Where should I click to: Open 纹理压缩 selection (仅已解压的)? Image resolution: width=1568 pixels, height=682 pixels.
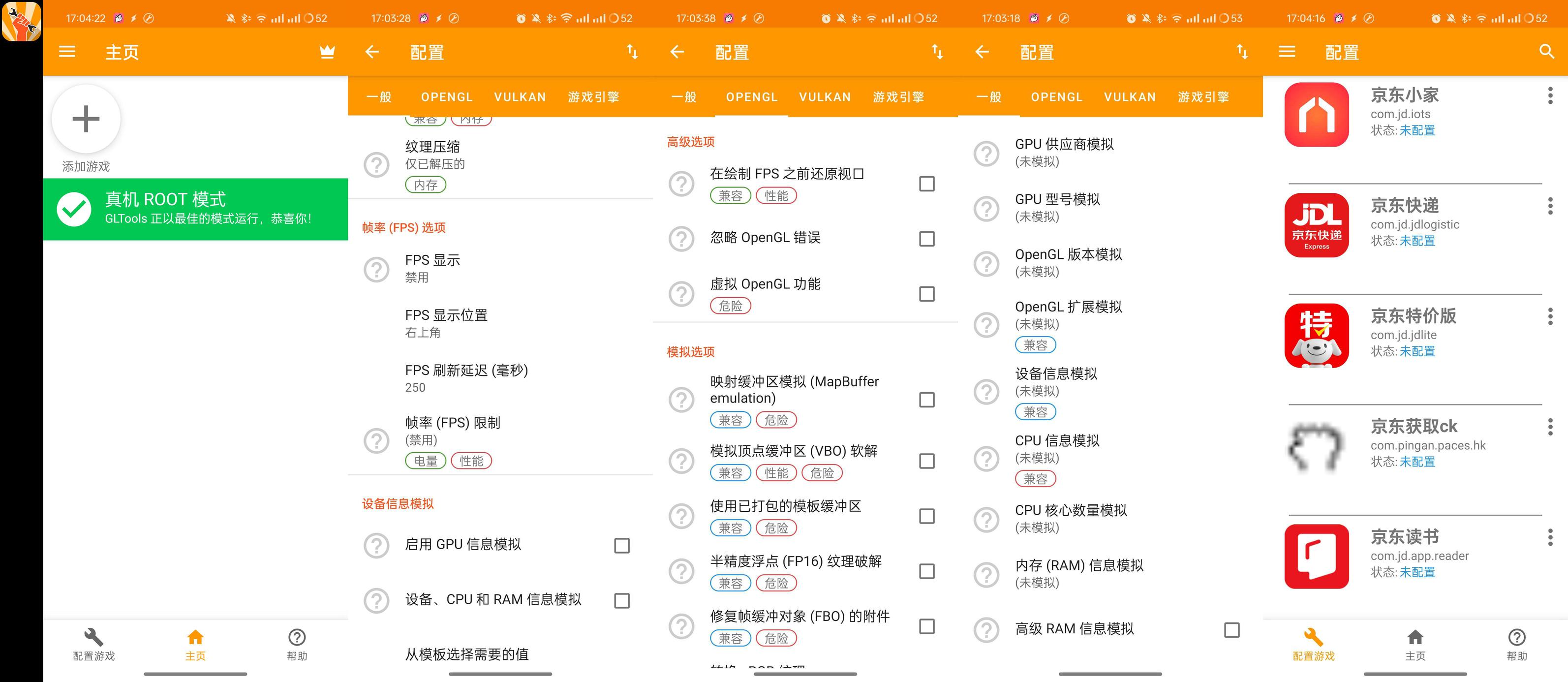point(500,164)
